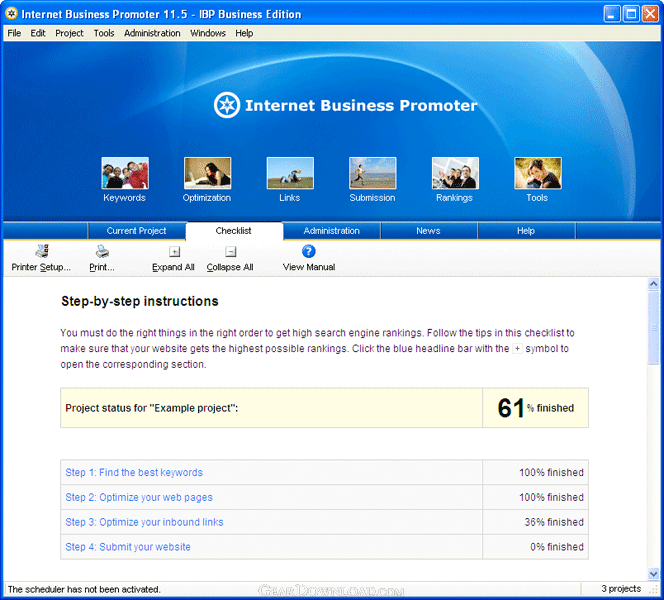664x600 pixels.
Task: Open the Edit menu
Action: (x=38, y=33)
